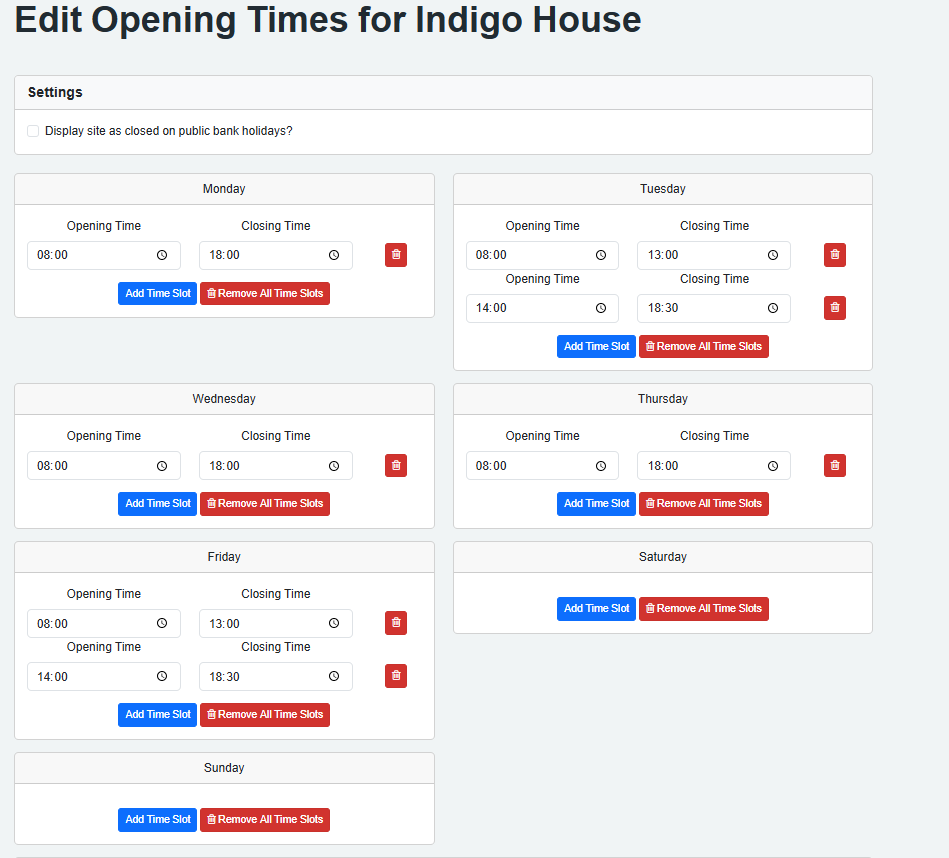Delete Tuesday's 08:00–13:00 time slot
This screenshot has height=858, width=949.
834,255
